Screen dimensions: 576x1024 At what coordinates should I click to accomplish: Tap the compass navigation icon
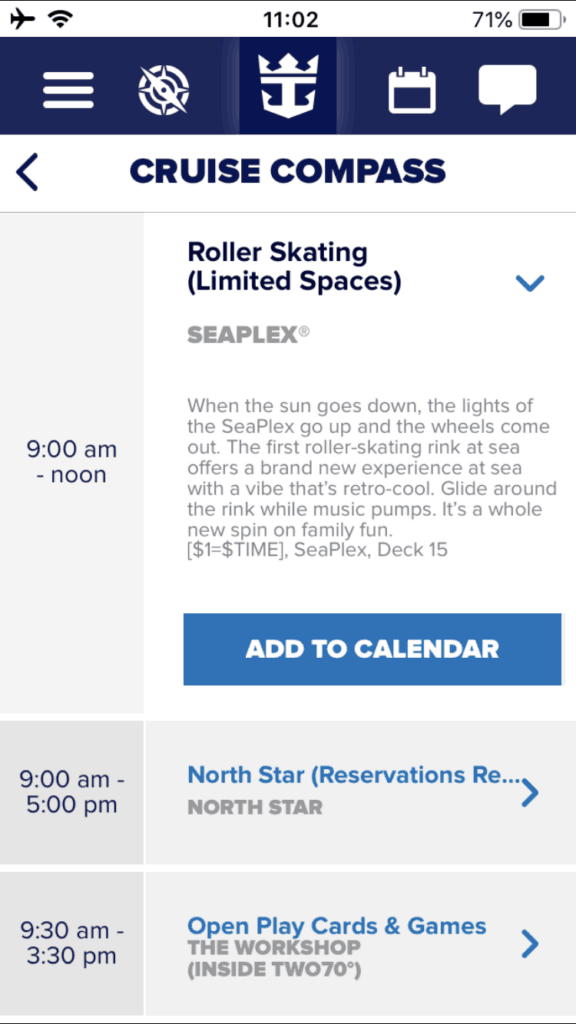164,90
